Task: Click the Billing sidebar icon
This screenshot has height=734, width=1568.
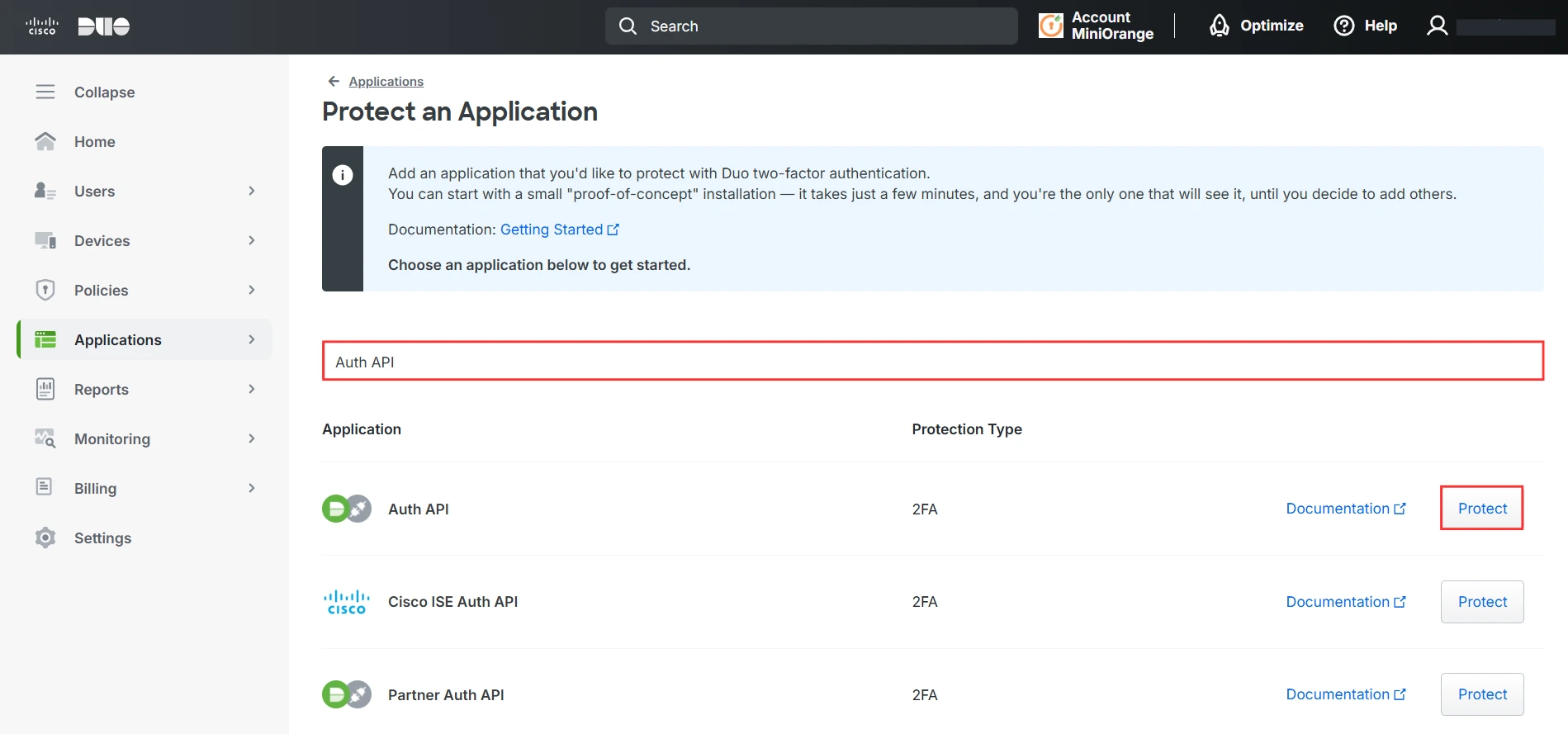Action: (x=45, y=487)
